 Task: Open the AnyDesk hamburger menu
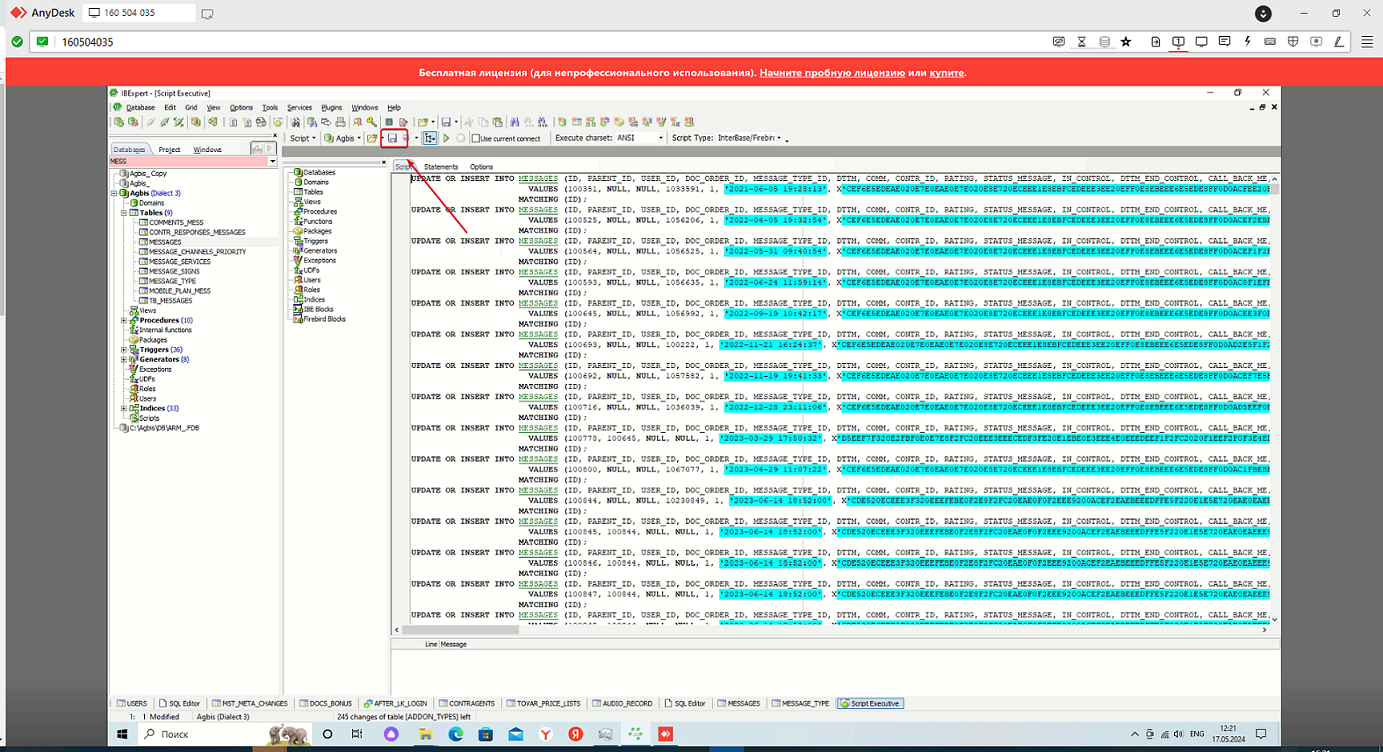[x=1367, y=42]
